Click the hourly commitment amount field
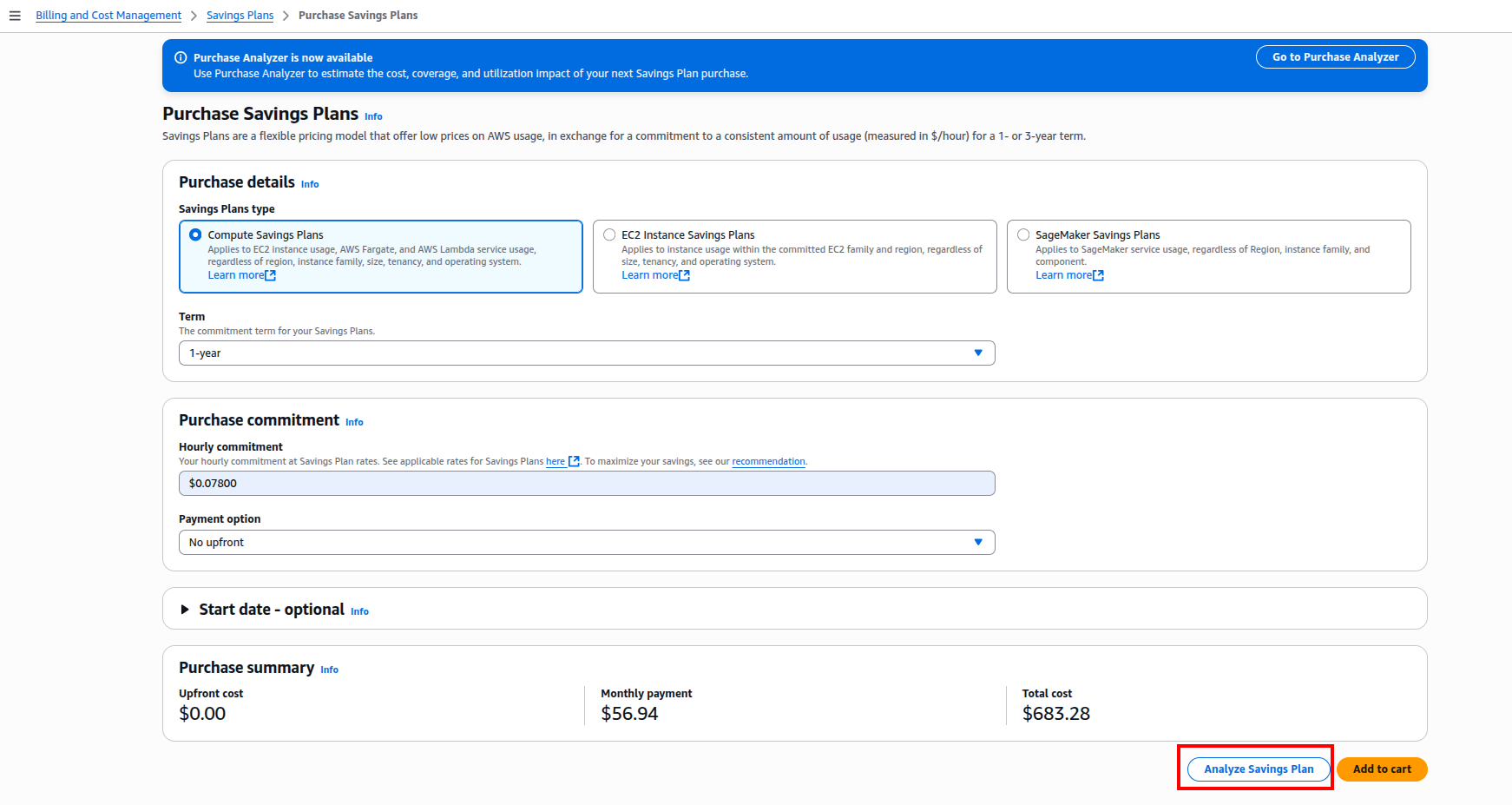This screenshot has width=1512, height=805. [x=586, y=483]
